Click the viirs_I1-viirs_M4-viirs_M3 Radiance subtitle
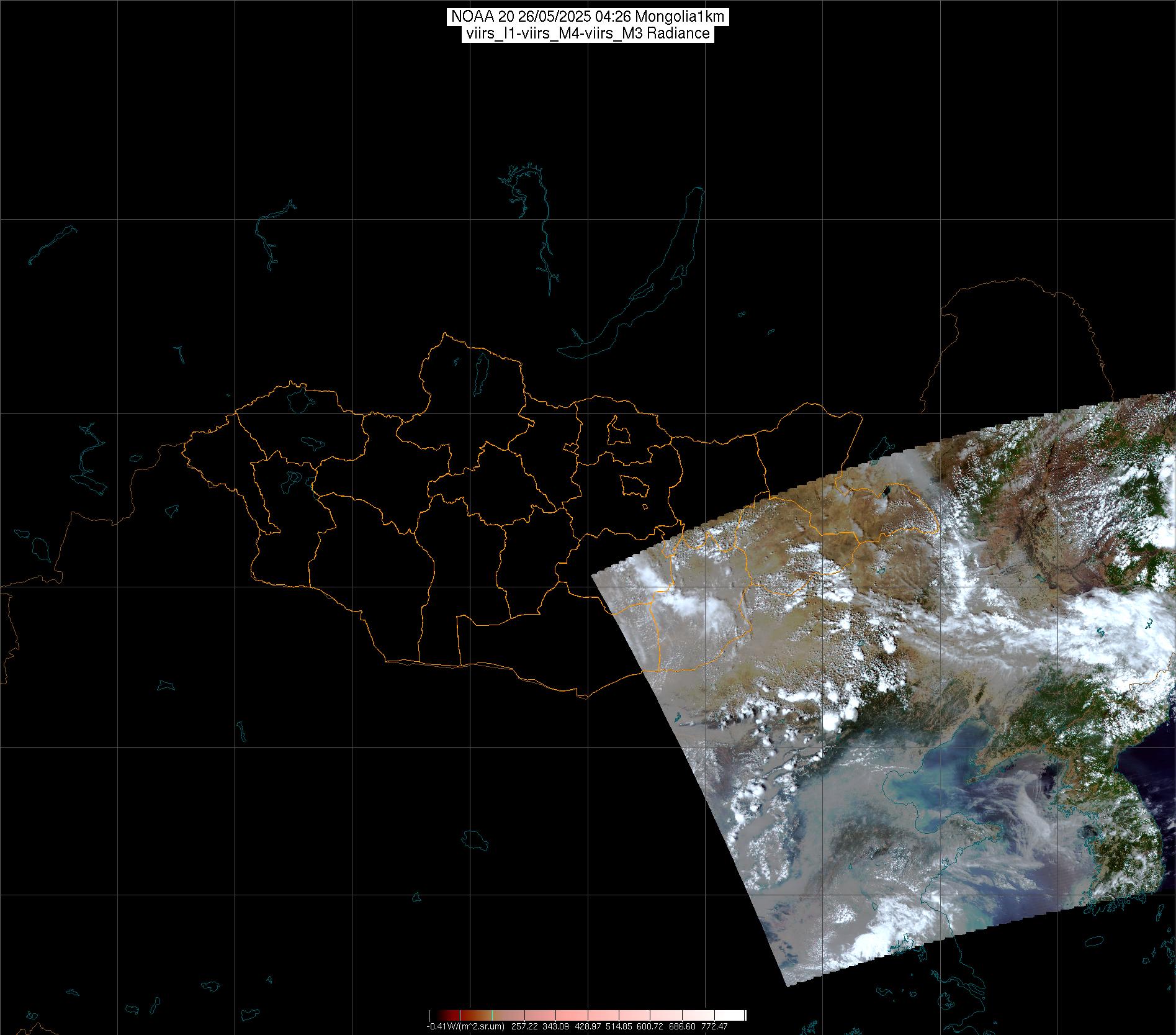This screenshot has height=1035, width=1176. (x=587, y=34)
